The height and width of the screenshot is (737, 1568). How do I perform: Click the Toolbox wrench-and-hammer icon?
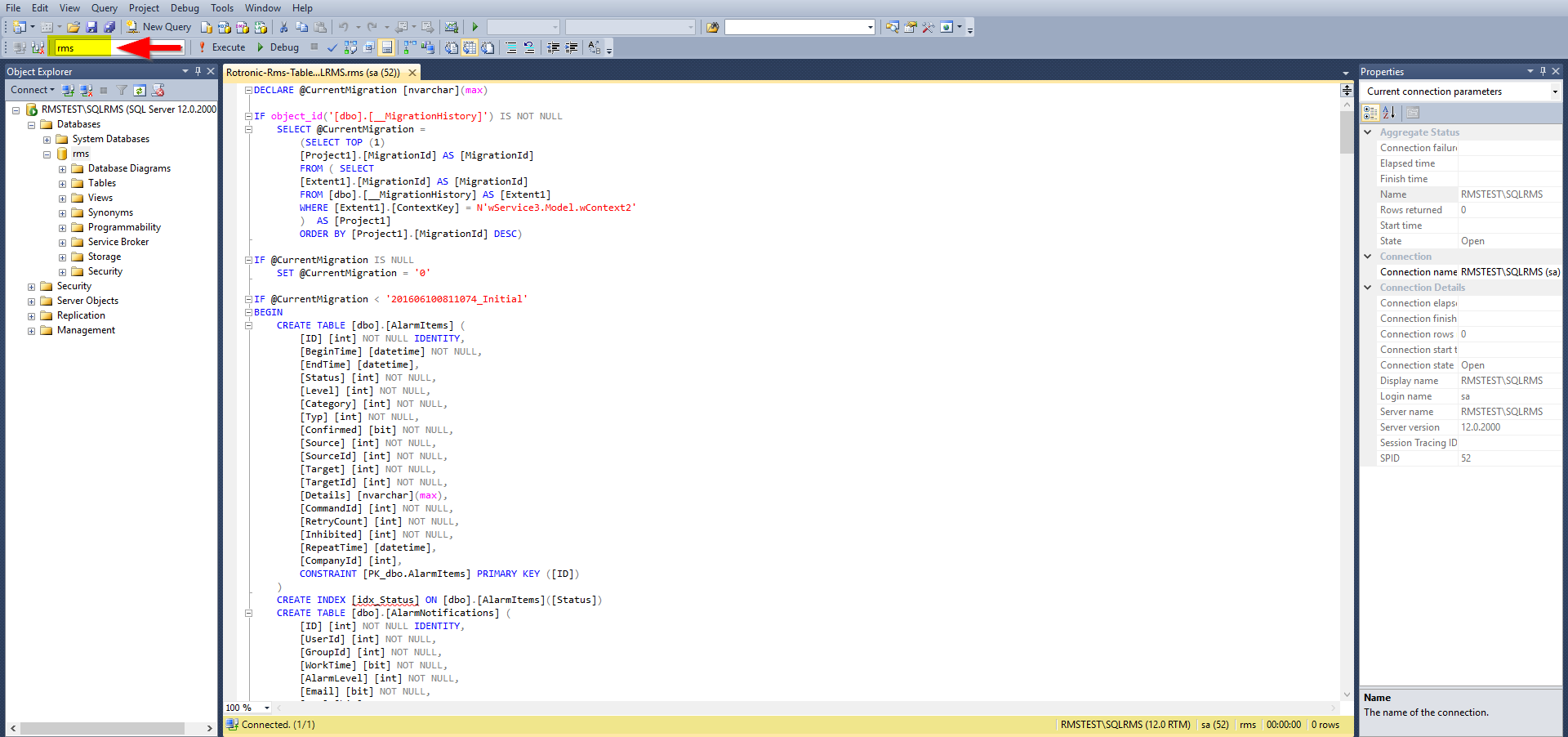[x=929, y=27]
